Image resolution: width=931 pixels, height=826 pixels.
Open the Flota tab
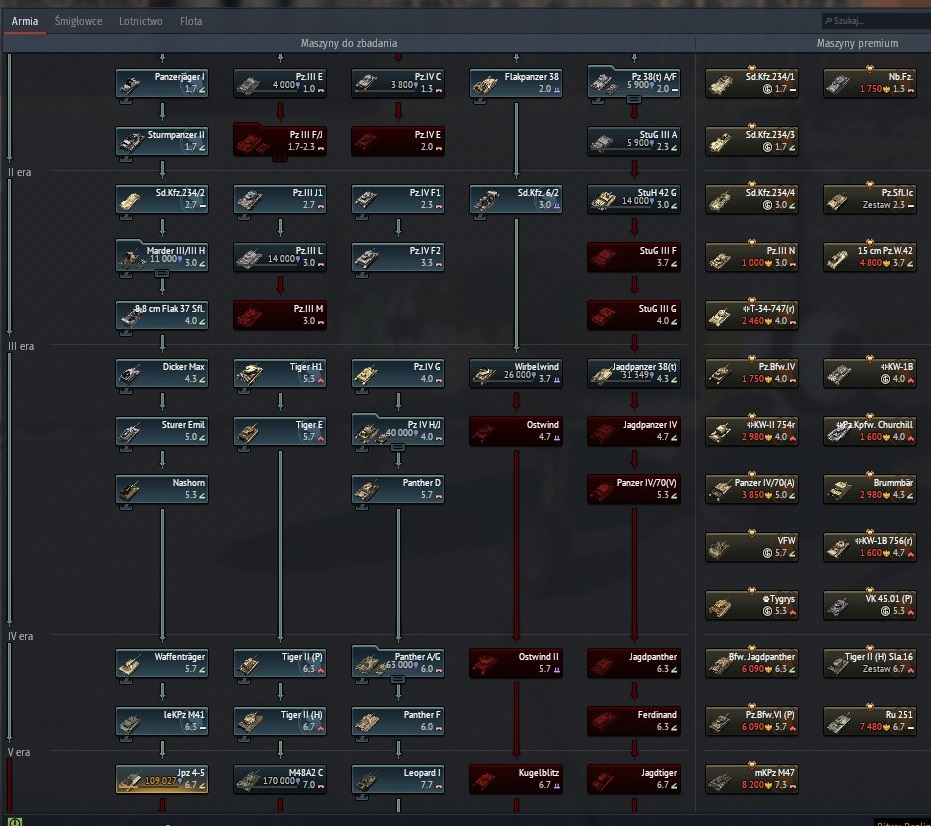click(191, 21)
